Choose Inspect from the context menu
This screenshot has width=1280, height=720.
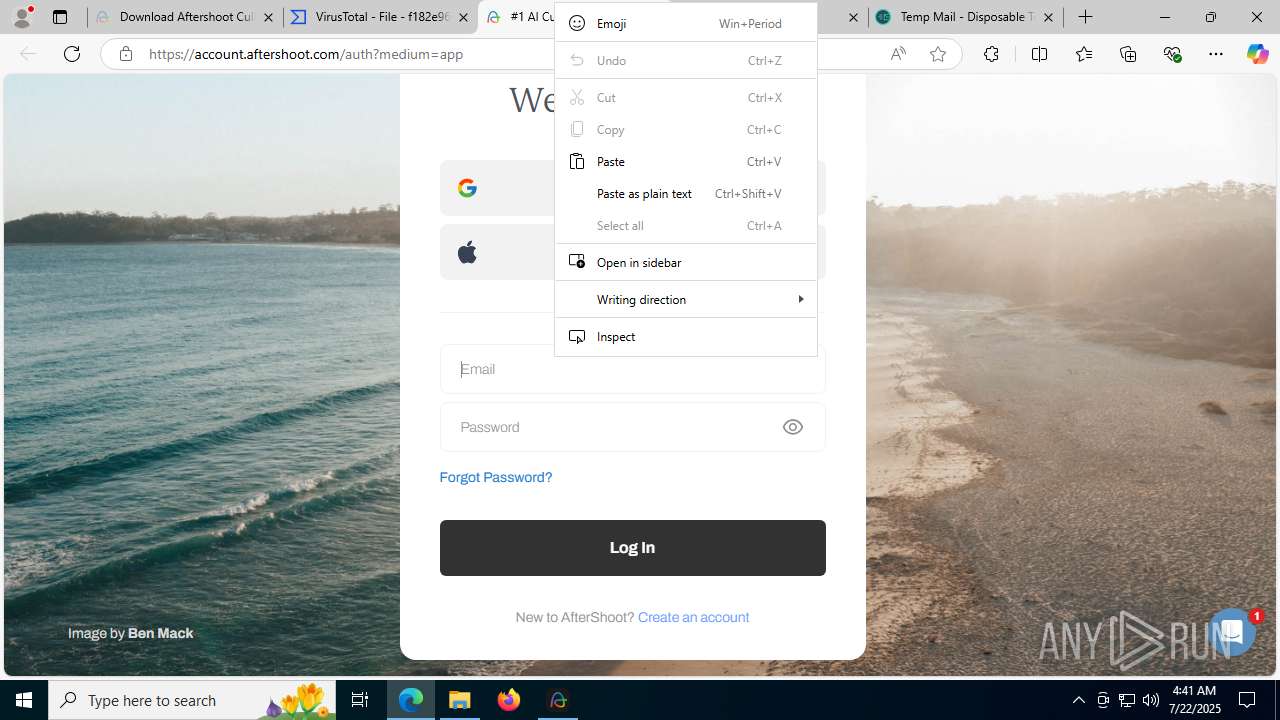coord(686,336)
